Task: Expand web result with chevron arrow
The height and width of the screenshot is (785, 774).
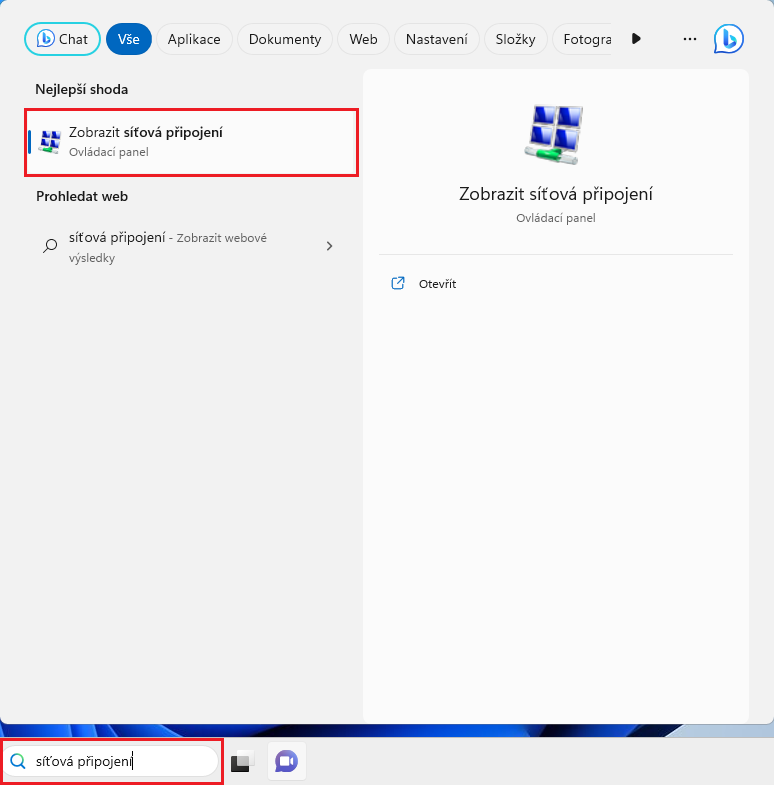Action: 329,246
